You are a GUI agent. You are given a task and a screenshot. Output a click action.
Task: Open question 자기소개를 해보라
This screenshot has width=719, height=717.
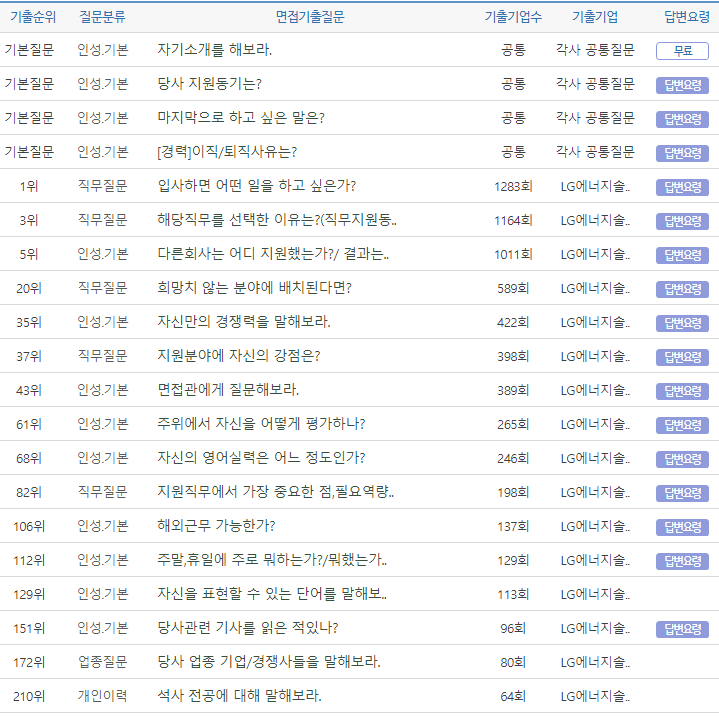coord(215,50)
